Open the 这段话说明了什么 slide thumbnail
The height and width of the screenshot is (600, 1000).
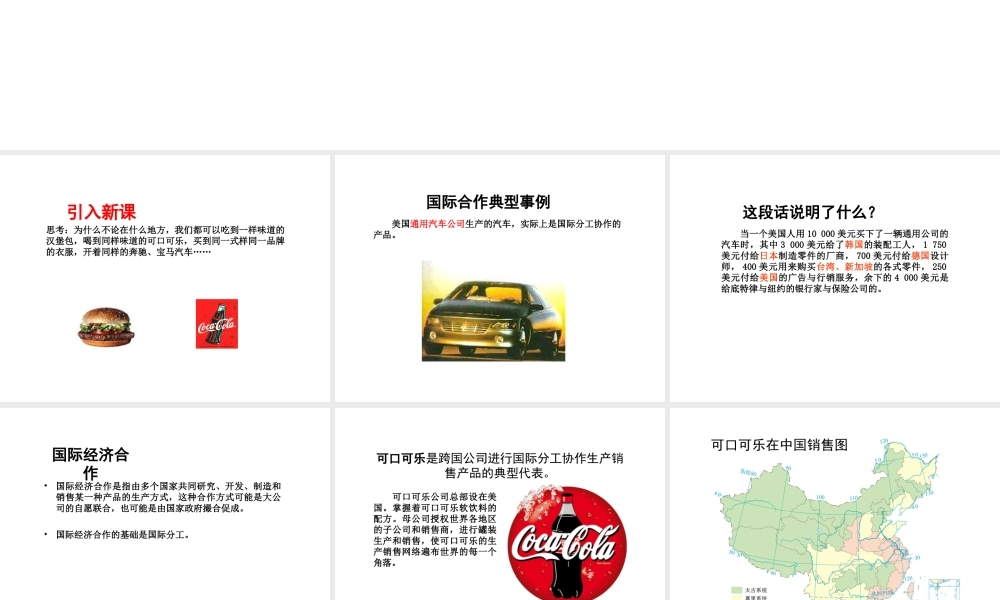pyautogui.click(x=835, y=278)
